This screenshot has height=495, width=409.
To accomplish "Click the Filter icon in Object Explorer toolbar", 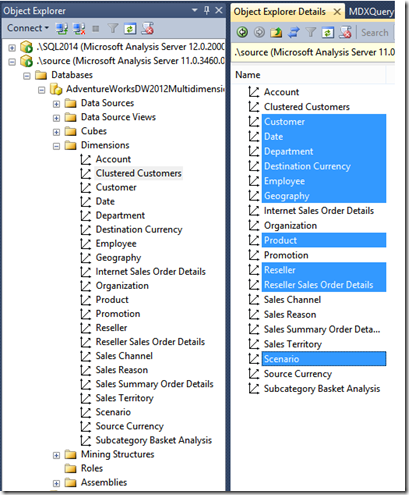I will 113,29.
